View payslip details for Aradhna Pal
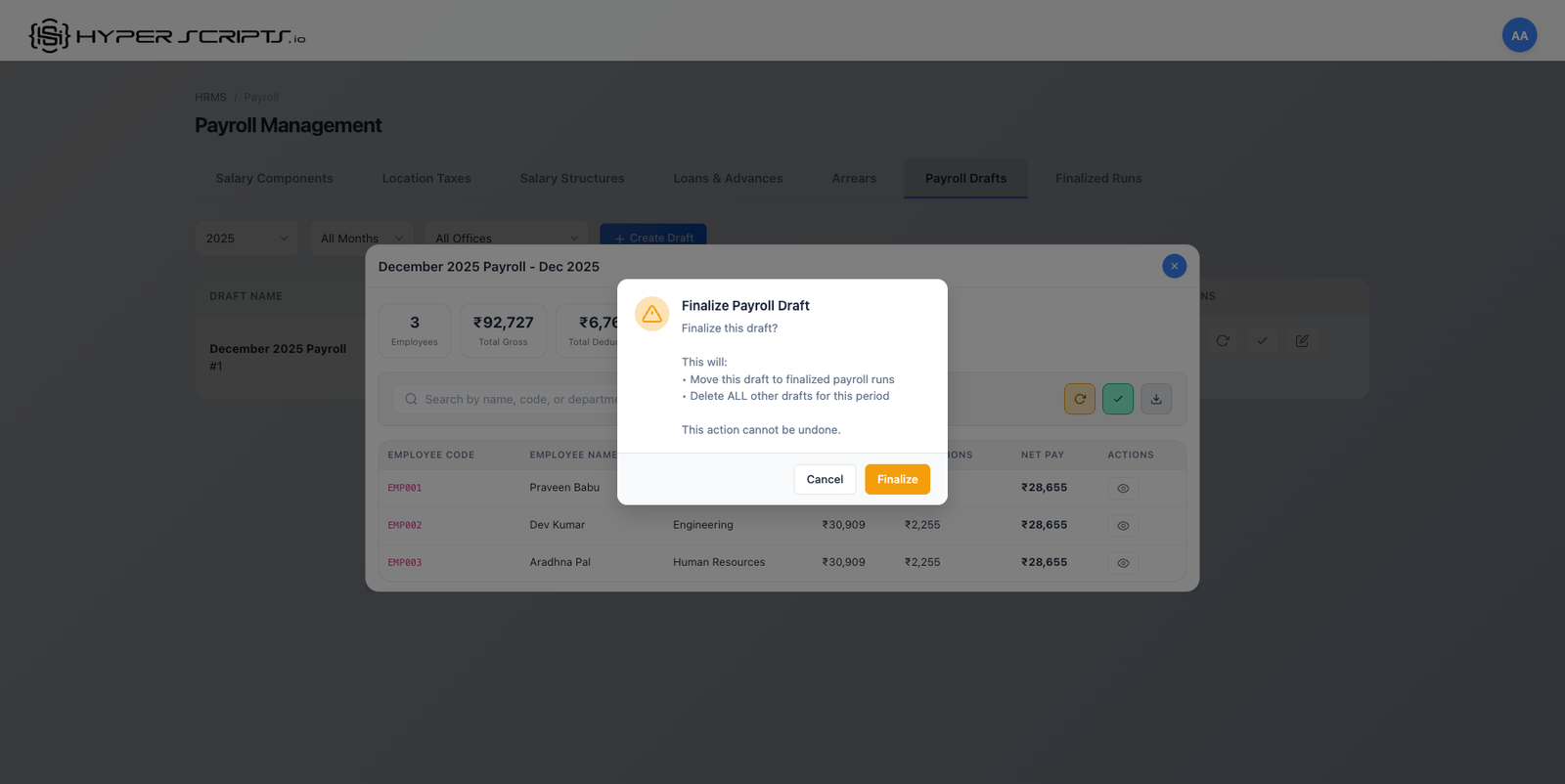 (x=1123, y=563)
